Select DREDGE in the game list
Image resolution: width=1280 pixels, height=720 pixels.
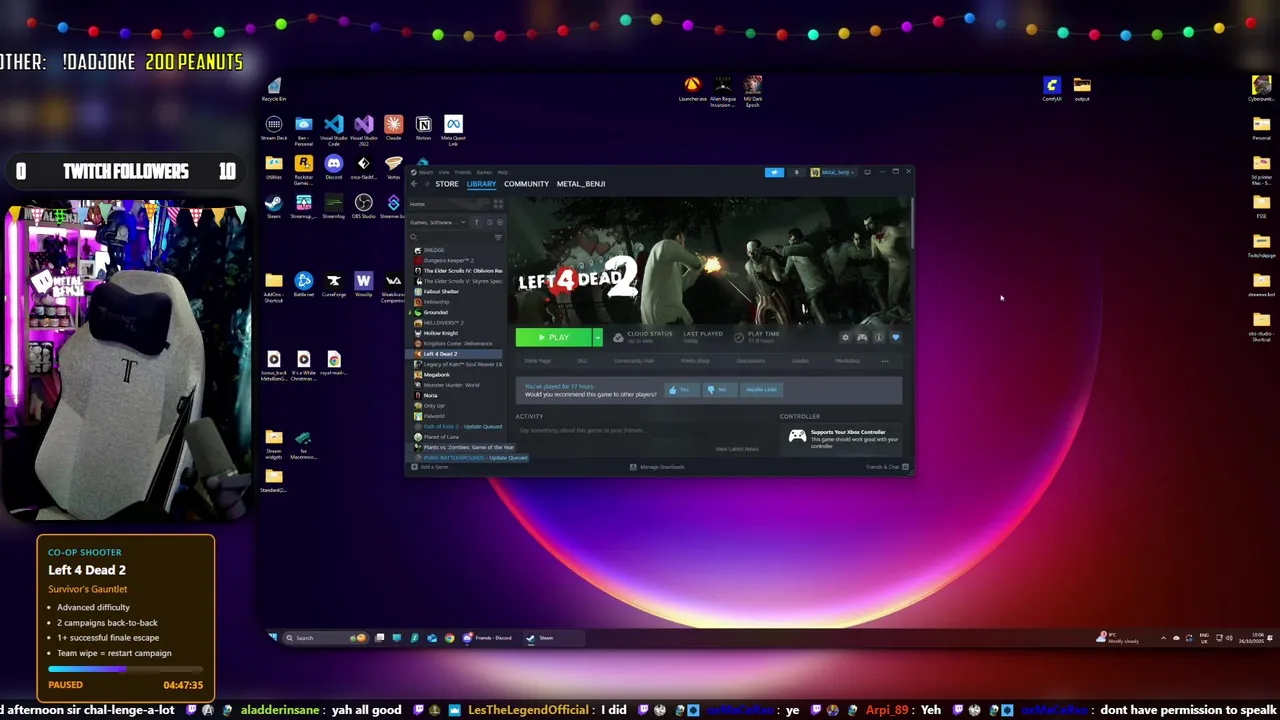(434, 250)
